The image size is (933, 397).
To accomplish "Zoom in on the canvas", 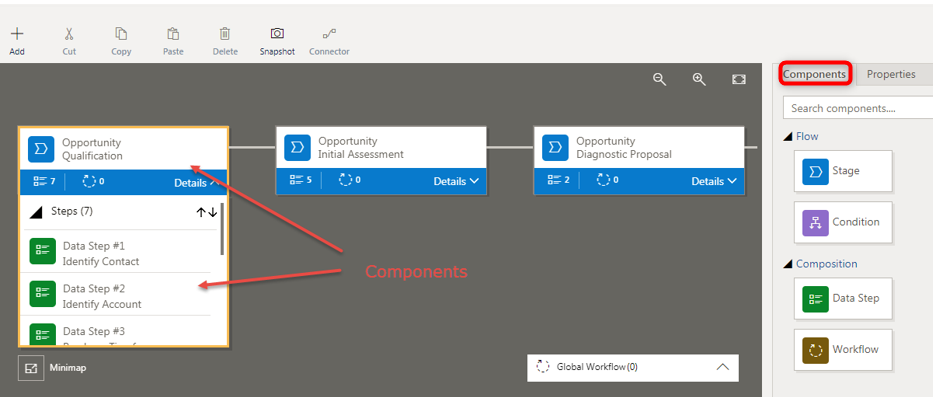I will tap(699, 79).
